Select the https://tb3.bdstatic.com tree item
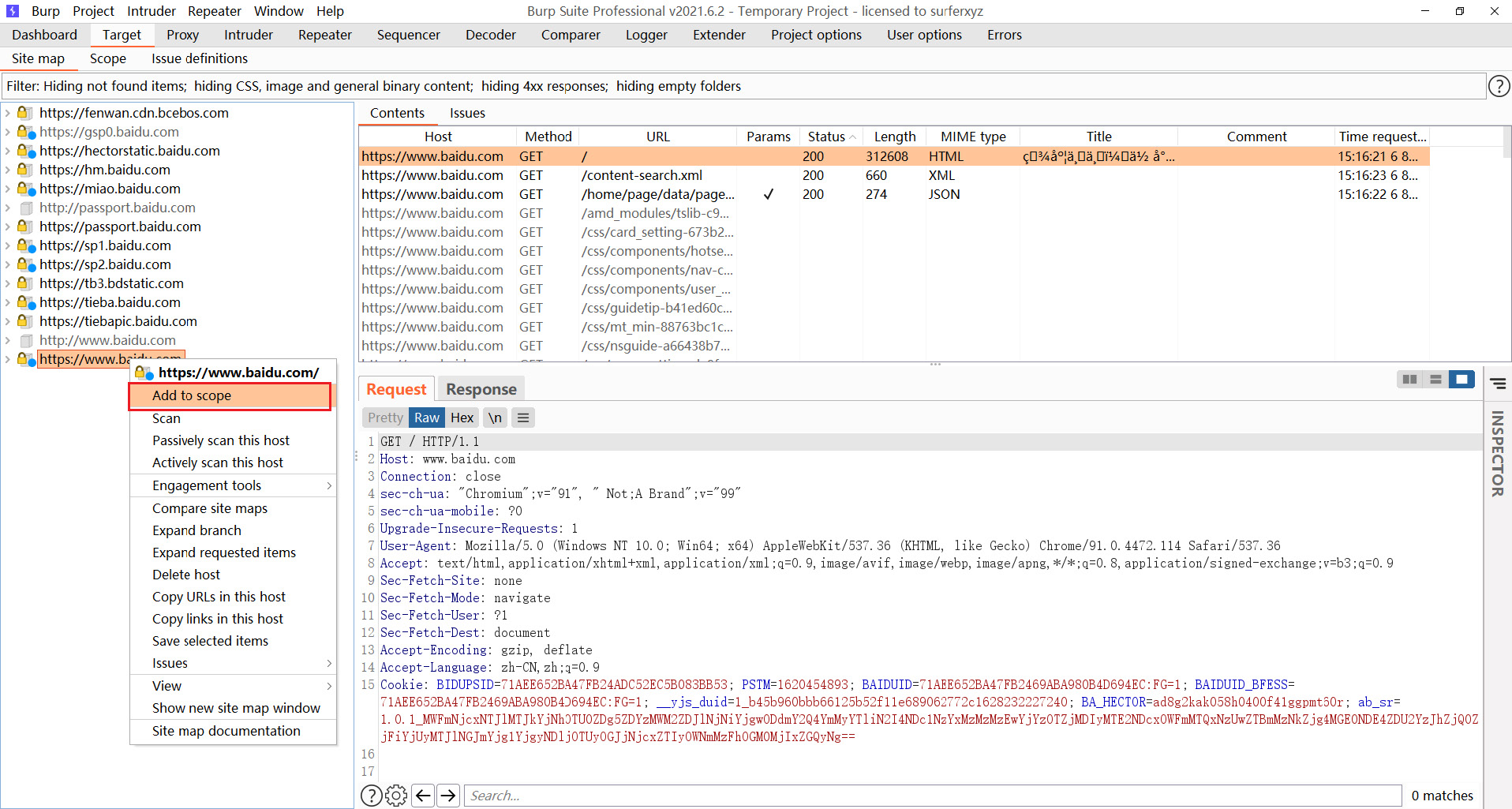The height and width of the screenshot is (809, 1512). pos(111,283)
